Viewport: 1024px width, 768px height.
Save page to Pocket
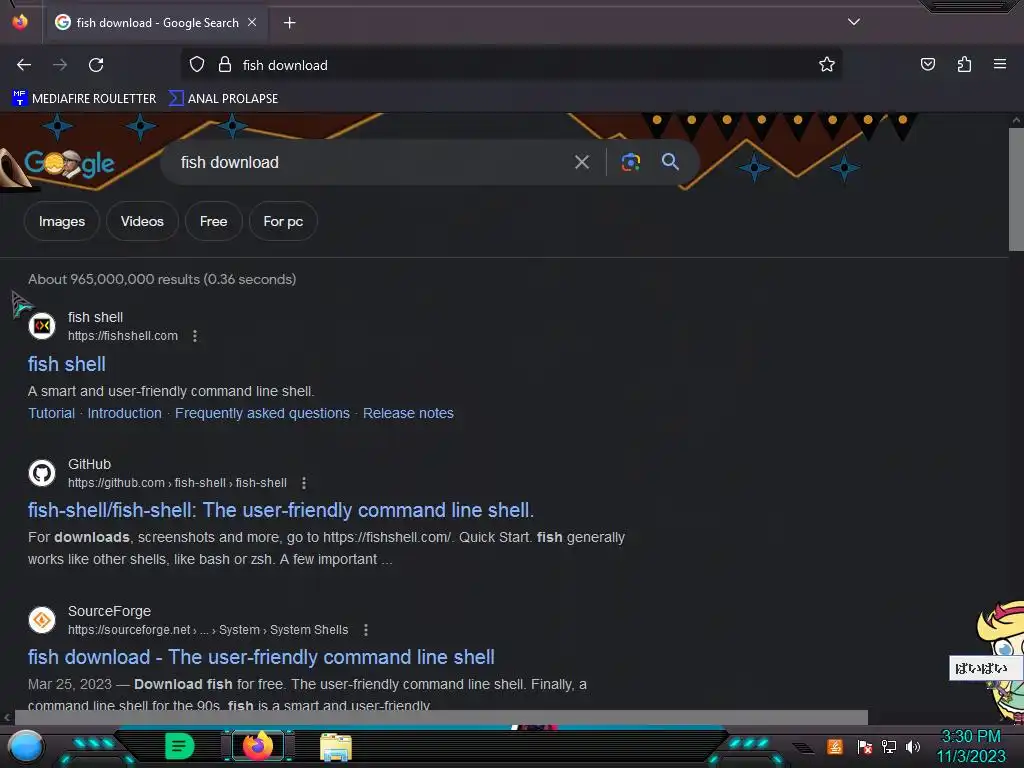[x=927, y=64]
